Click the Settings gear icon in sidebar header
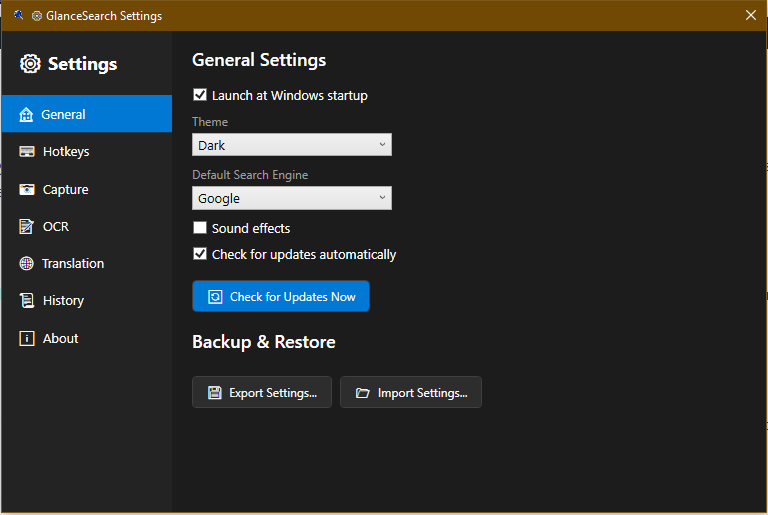Screen dimensions: 768x515 pyautogui.click(x=30, y=64)
